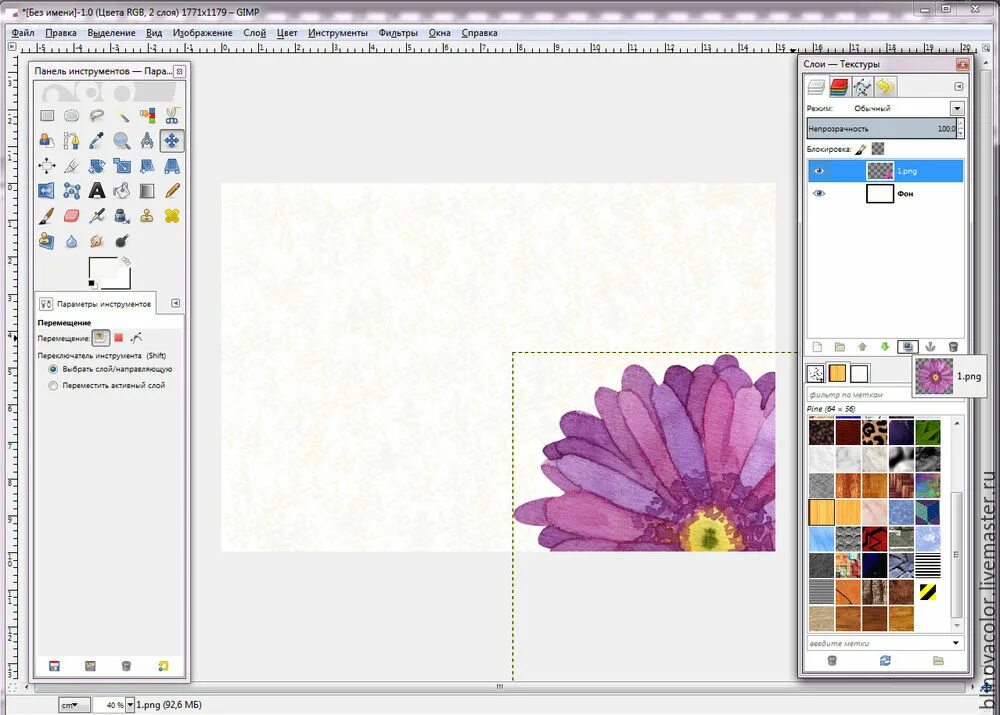This screenshot has width=1000, height=715.
Task: Open the Инструменты menu
Action: 337,33
